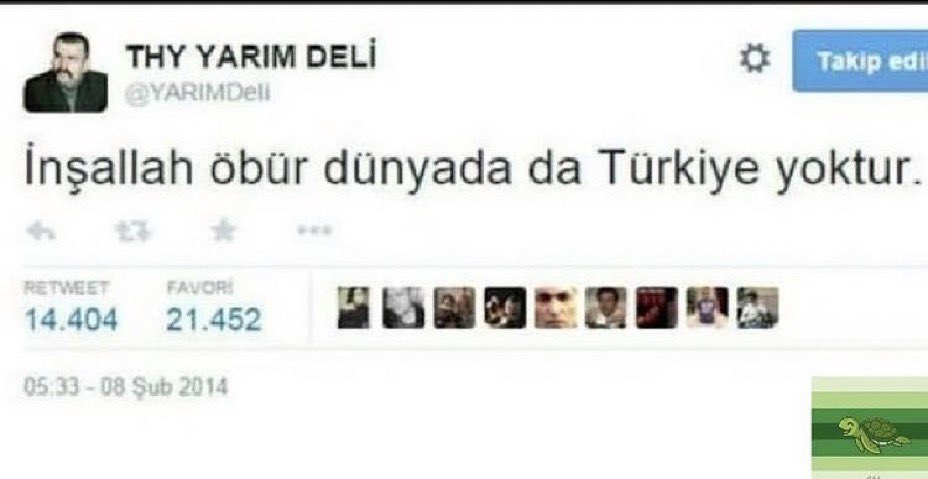Image resolution: width=928 pixels, height=479 pixels.
Task: Click the fifth avatar showing a face
Action: (x=555, y=307)
